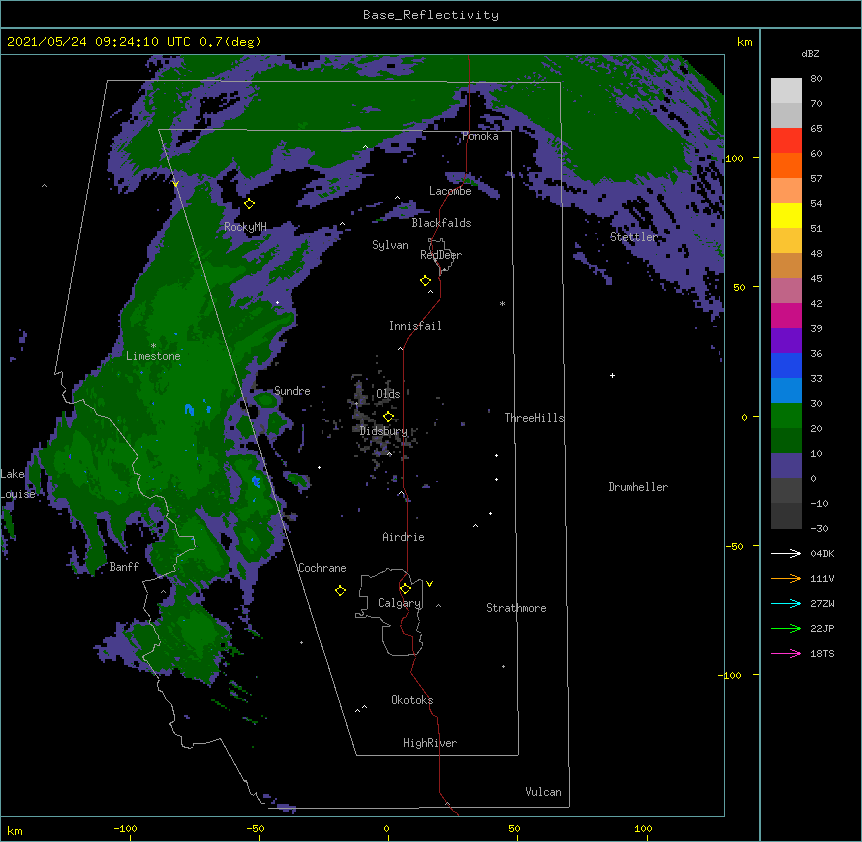Screen dimensions: 862x842
Task: Pick the royal blue 33–36 dBZ swatch
Action: [x=786, y=365]
